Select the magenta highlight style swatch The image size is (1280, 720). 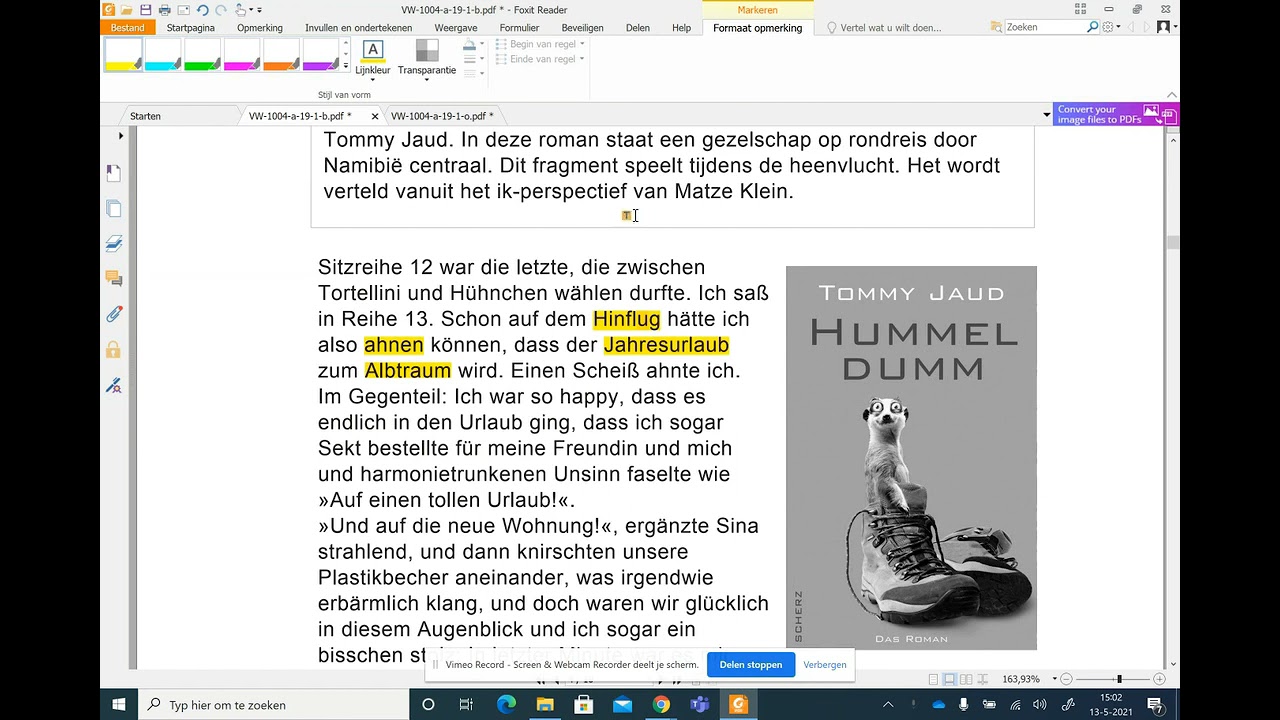(x=242, y=55)
